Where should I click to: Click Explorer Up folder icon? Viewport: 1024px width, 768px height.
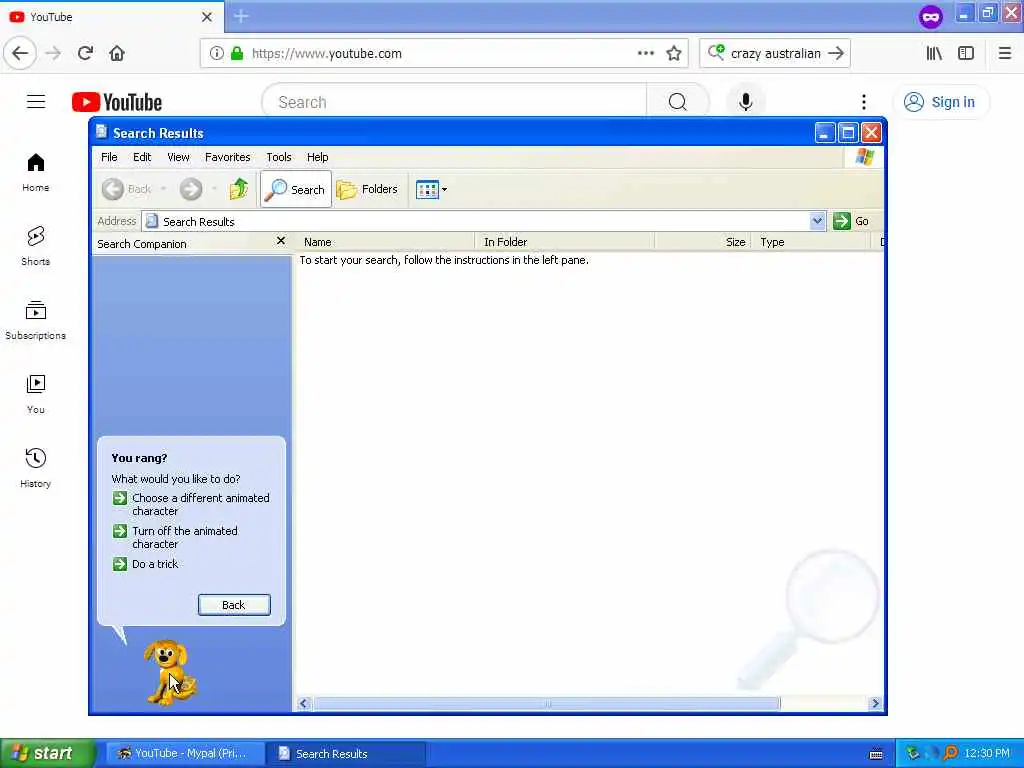[238, 189]
